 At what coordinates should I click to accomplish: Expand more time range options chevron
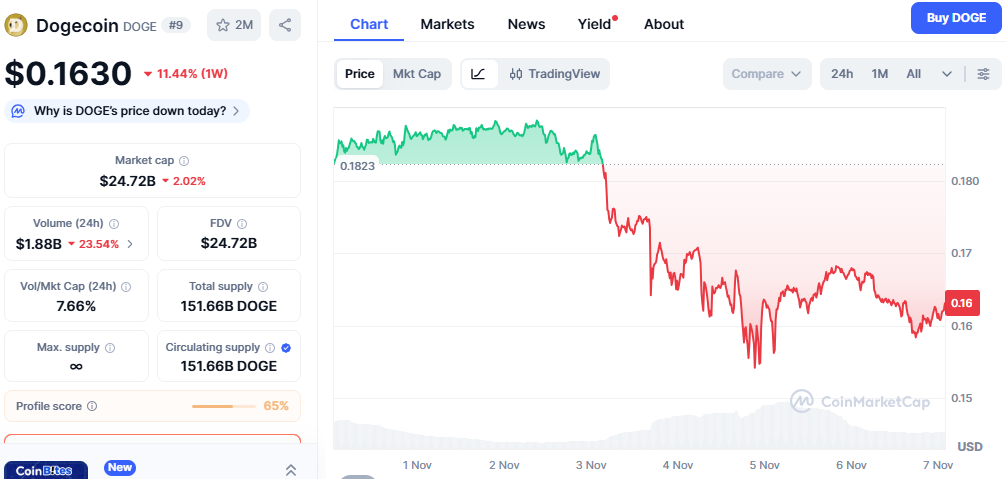click(947, 74)
